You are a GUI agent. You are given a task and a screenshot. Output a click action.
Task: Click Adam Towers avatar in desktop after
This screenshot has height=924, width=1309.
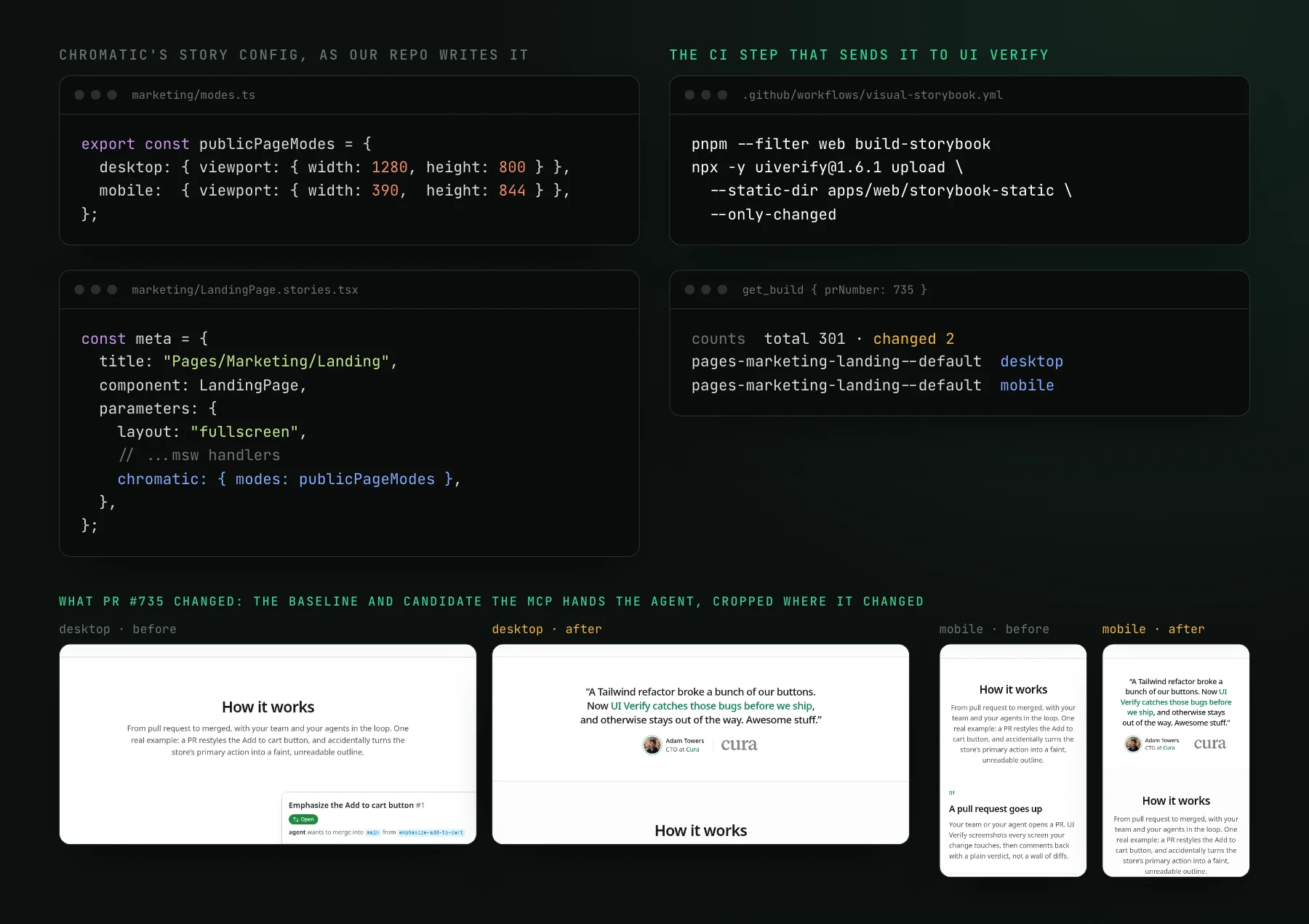pos(652,744)
